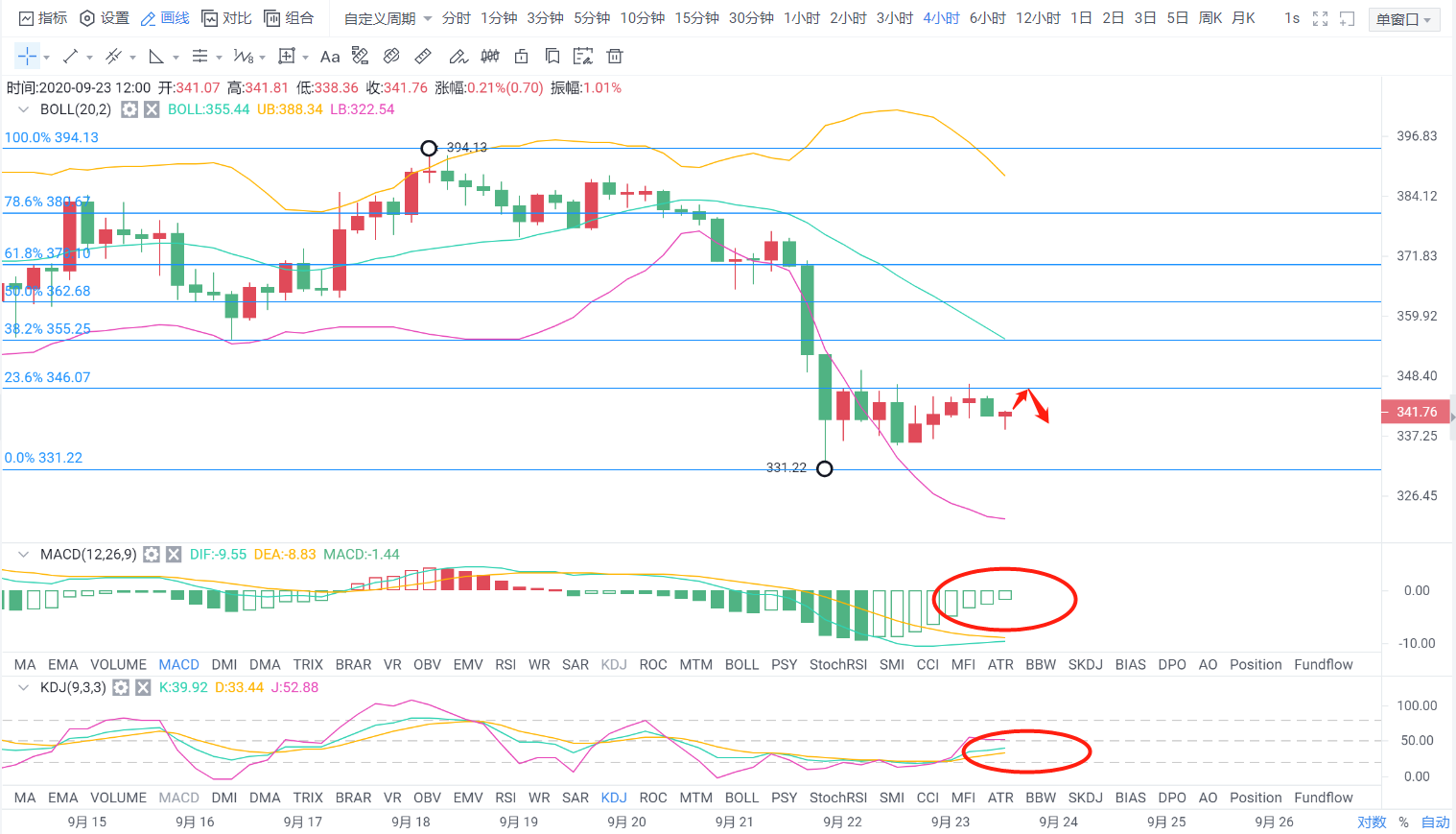The height and width of the screenshot is (834, 1456).
Task: Delete drawings with the trash icon
Action: point(615,57)
